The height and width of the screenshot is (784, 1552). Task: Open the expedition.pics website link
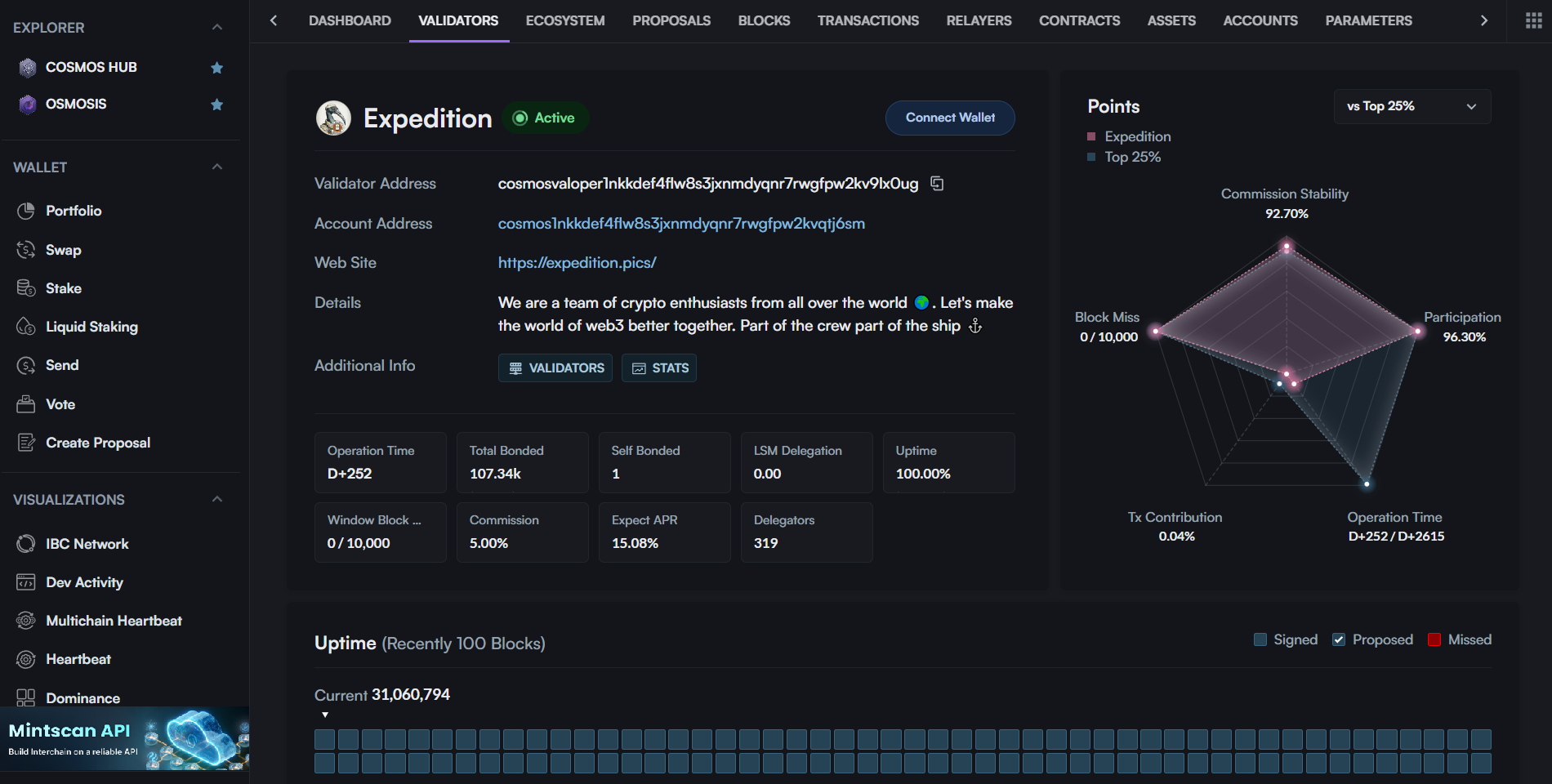[577, 263]
